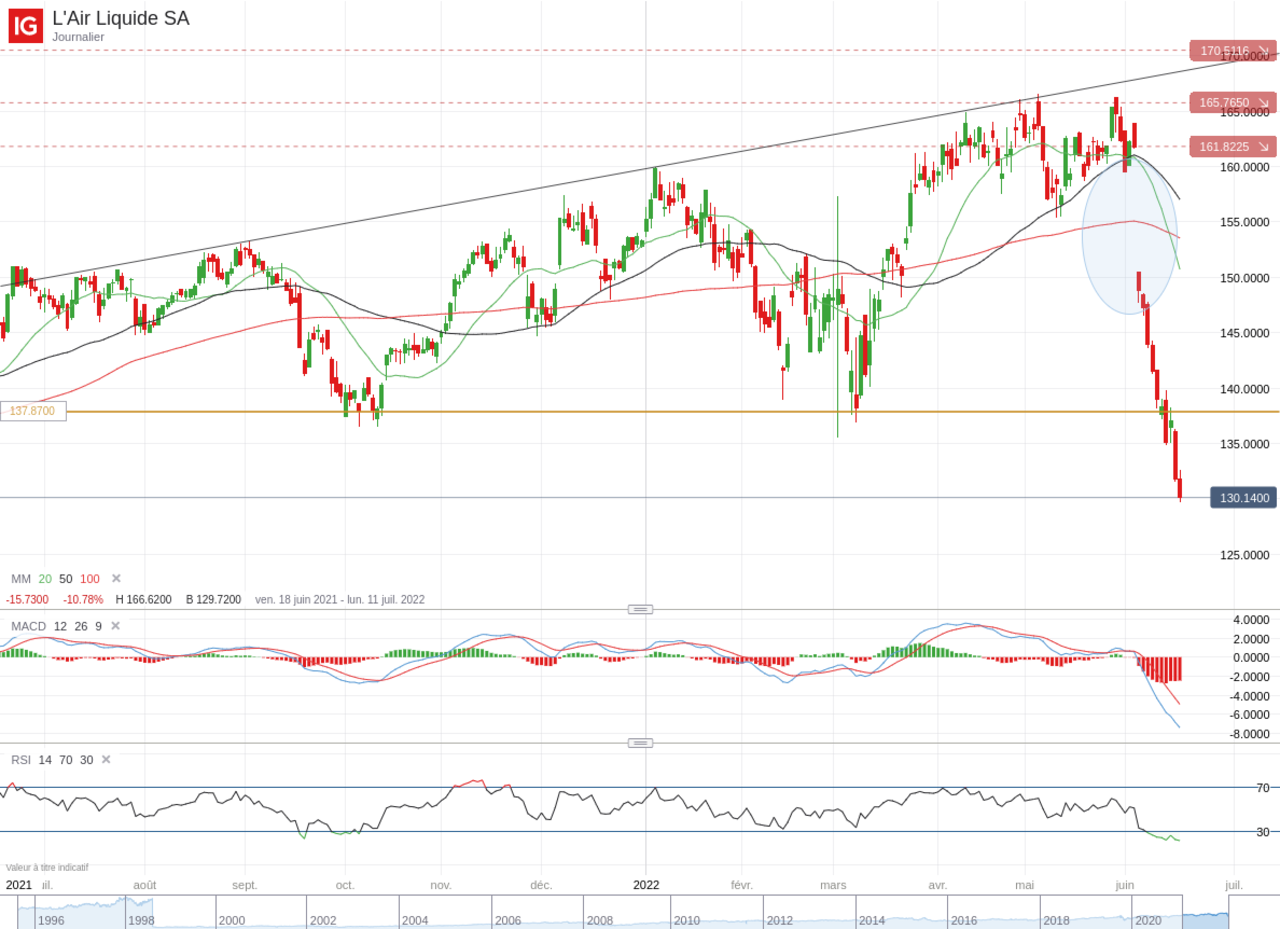Click the MACD fast period 12
The height and width of the screenshot is (929, 1280).
pyautogui.click(x=60, y=626)
